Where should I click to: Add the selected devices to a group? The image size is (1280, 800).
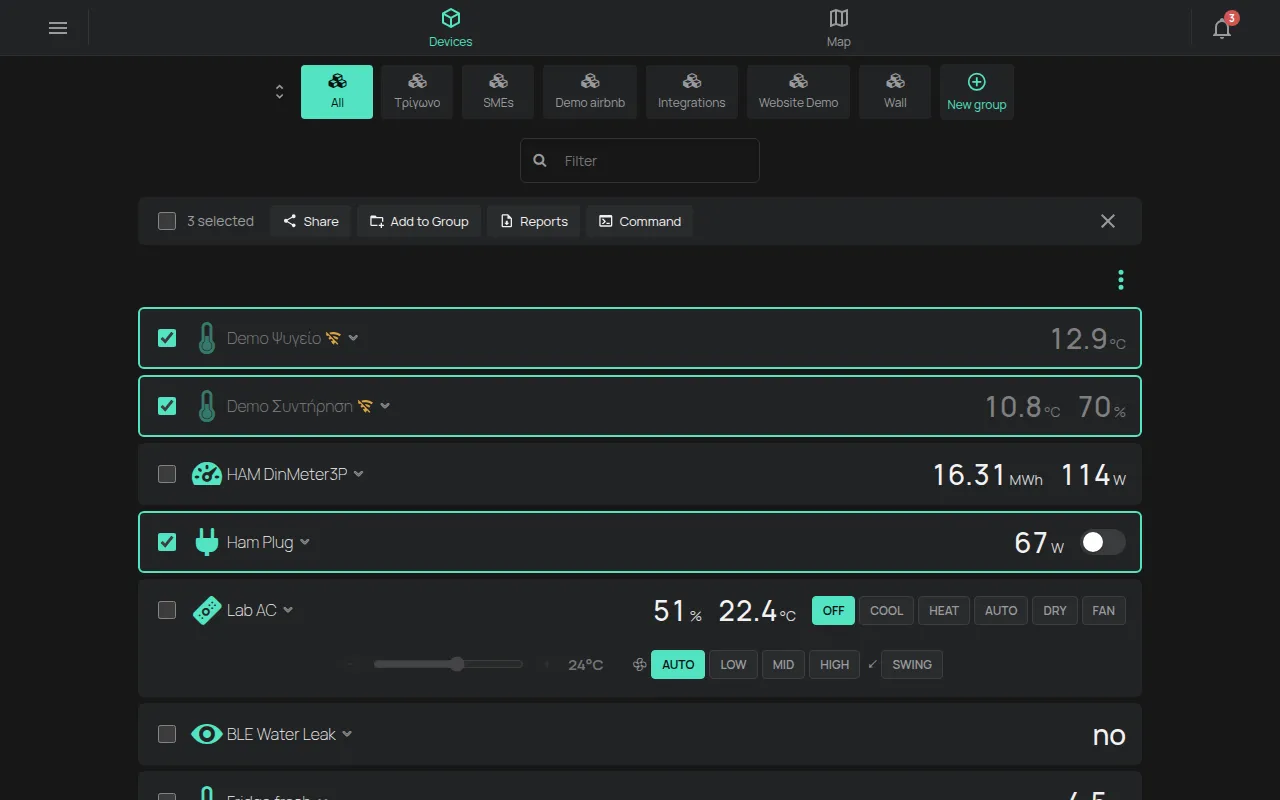pyautogui.click(x=419, y=221)
